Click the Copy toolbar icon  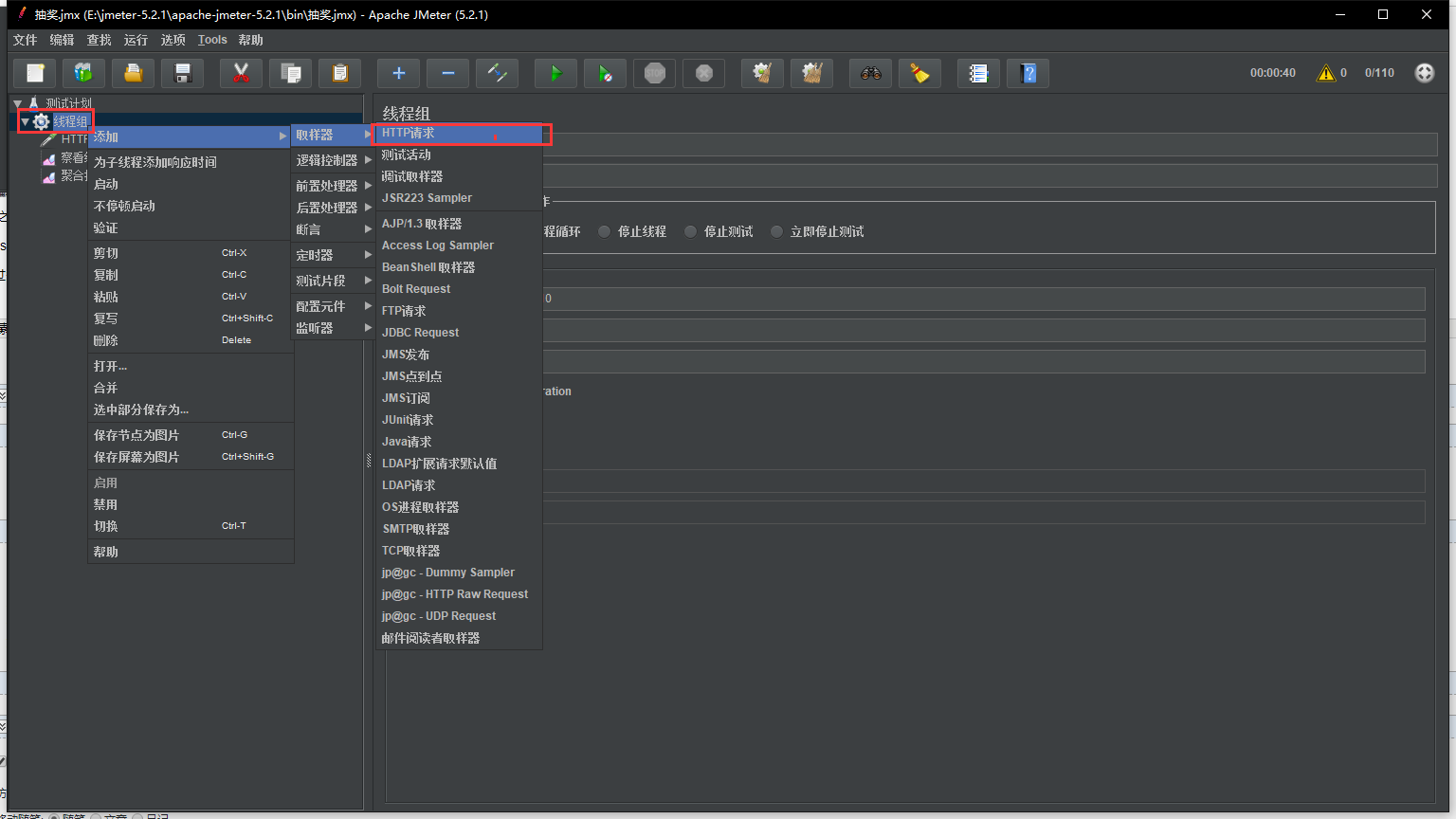(291, 73)
